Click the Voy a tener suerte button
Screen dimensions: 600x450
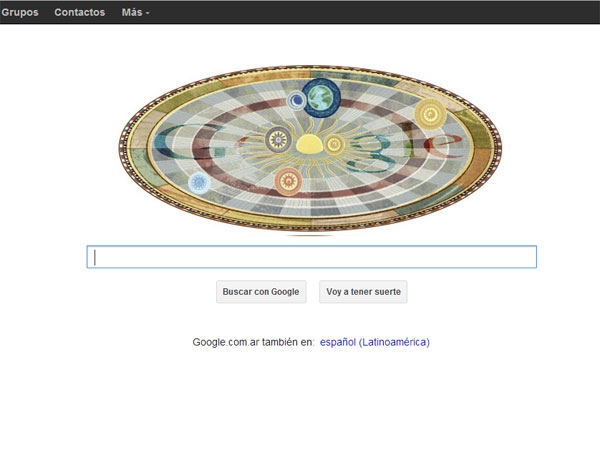tap(363, 292)
